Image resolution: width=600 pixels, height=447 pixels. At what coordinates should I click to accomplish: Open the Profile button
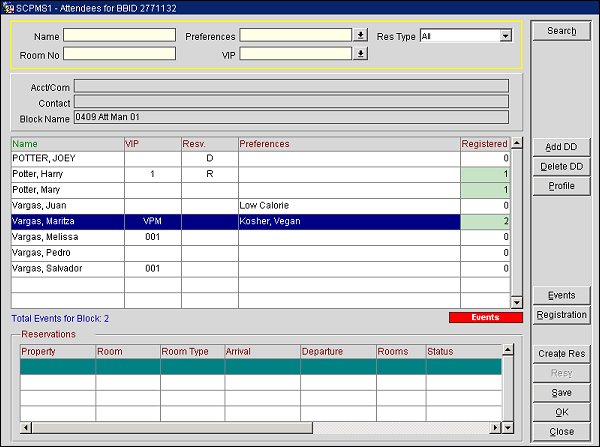point(561,186)
